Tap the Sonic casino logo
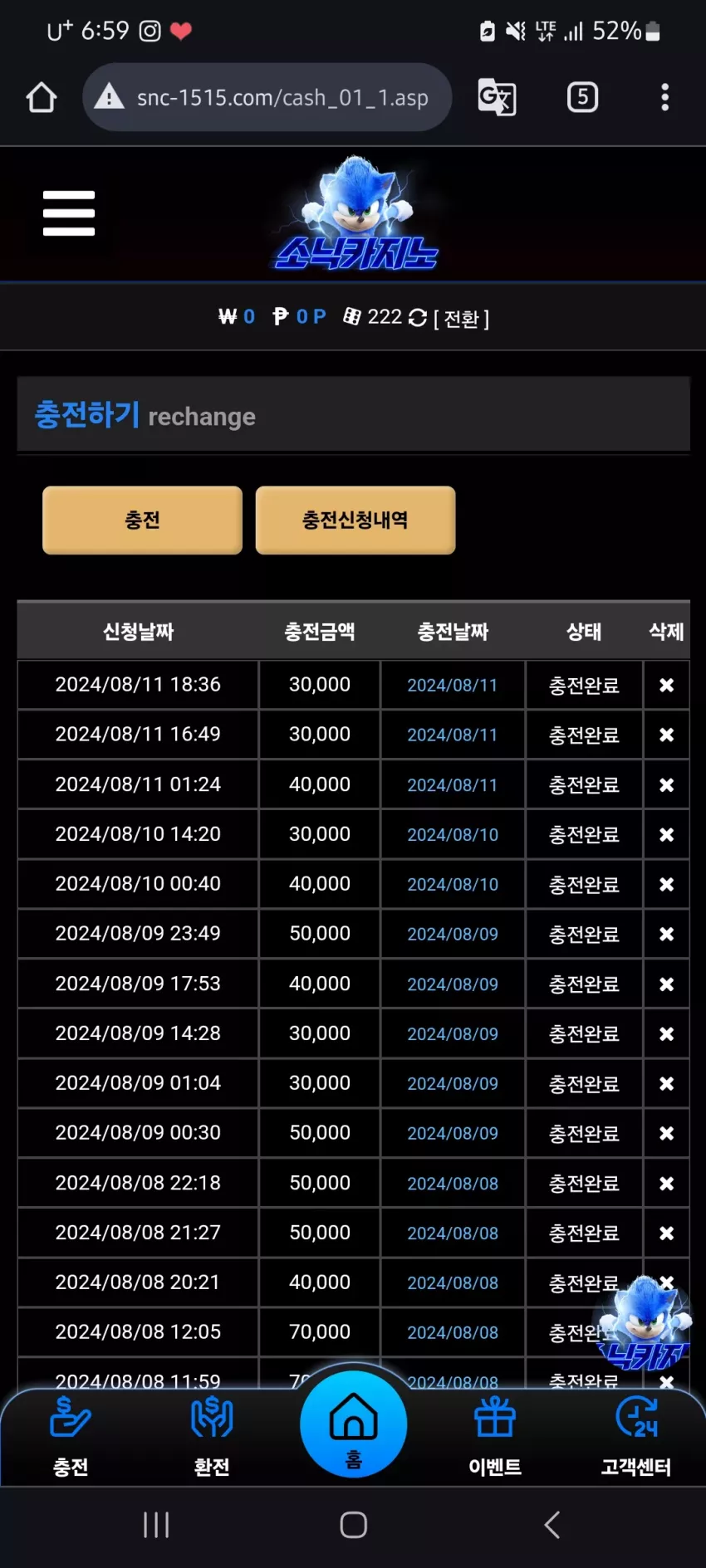Screen dimensions: 706x1568 [x=357, y=213]
